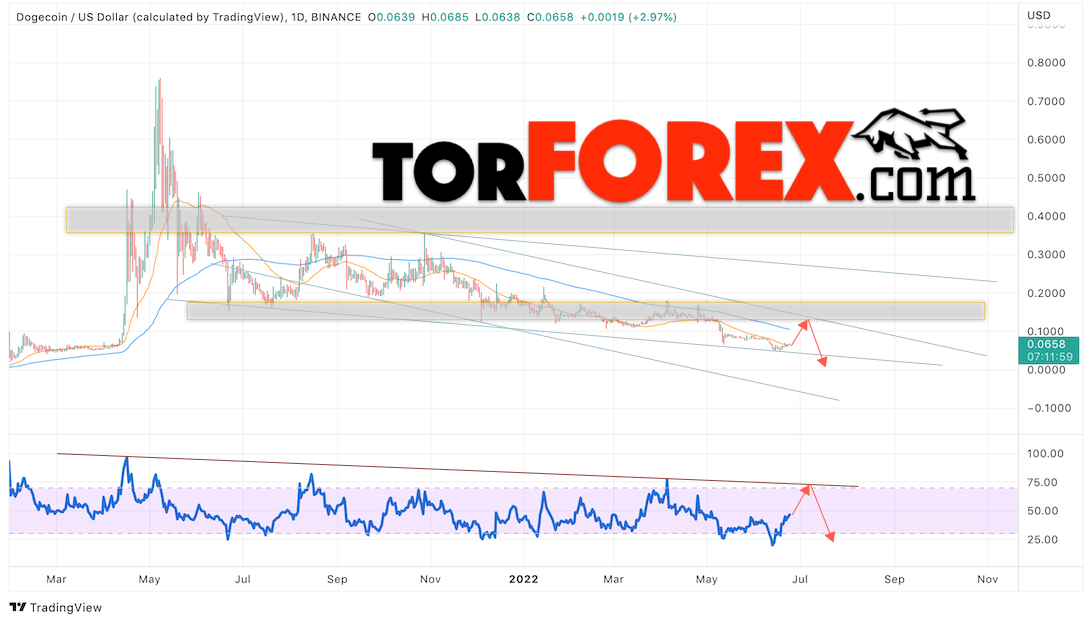Click the TradingView logo icon
This screenshot has height=623, width=1092.
[x=17, y=607]
